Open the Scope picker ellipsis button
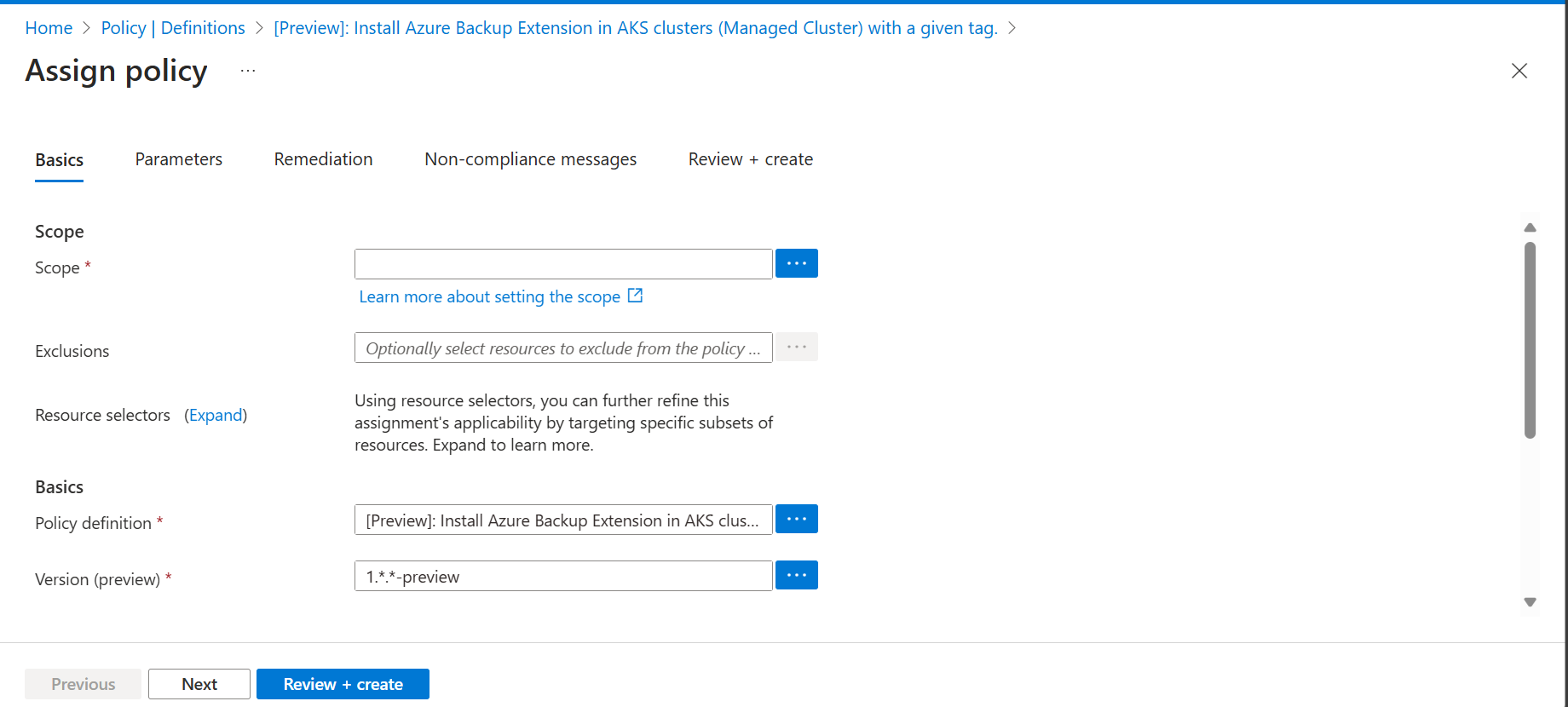This screenshot has width=1568, height=707. coord(796,264)
